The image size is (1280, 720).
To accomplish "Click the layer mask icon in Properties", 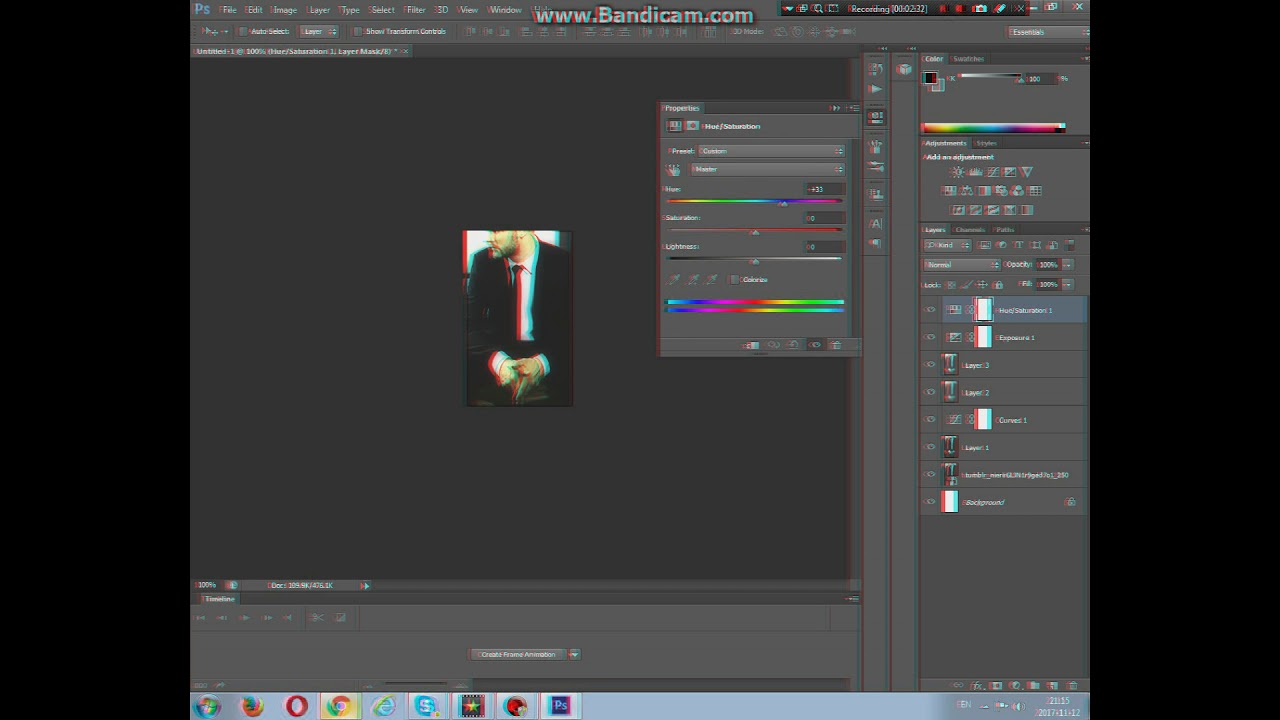I will tap(692, 126).
